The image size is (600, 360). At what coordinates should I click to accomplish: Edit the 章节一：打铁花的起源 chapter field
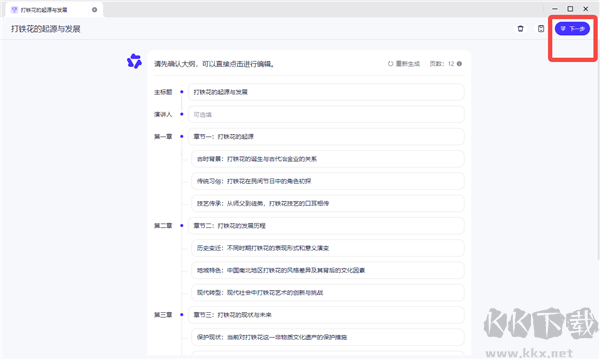[x=326, y=137]
